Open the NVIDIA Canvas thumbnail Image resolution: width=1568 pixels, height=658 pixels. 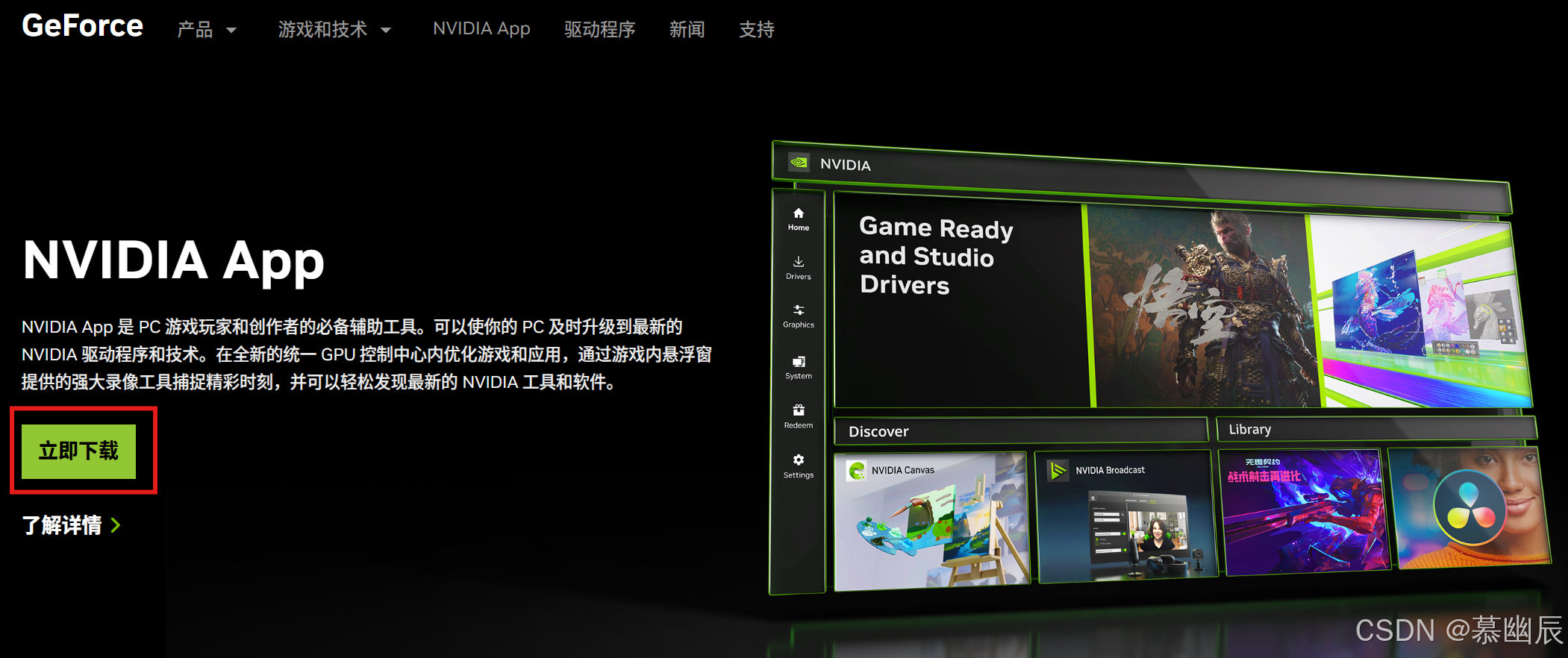point(931,521)
